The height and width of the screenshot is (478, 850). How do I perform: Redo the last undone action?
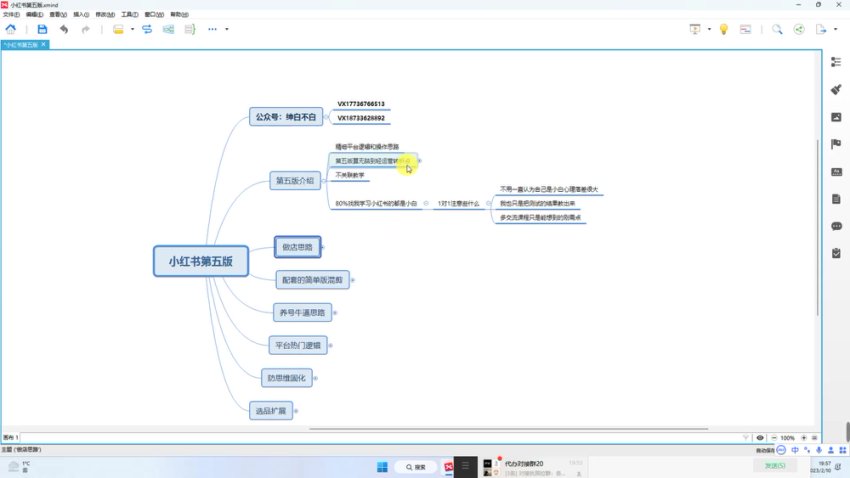(85, 29)
